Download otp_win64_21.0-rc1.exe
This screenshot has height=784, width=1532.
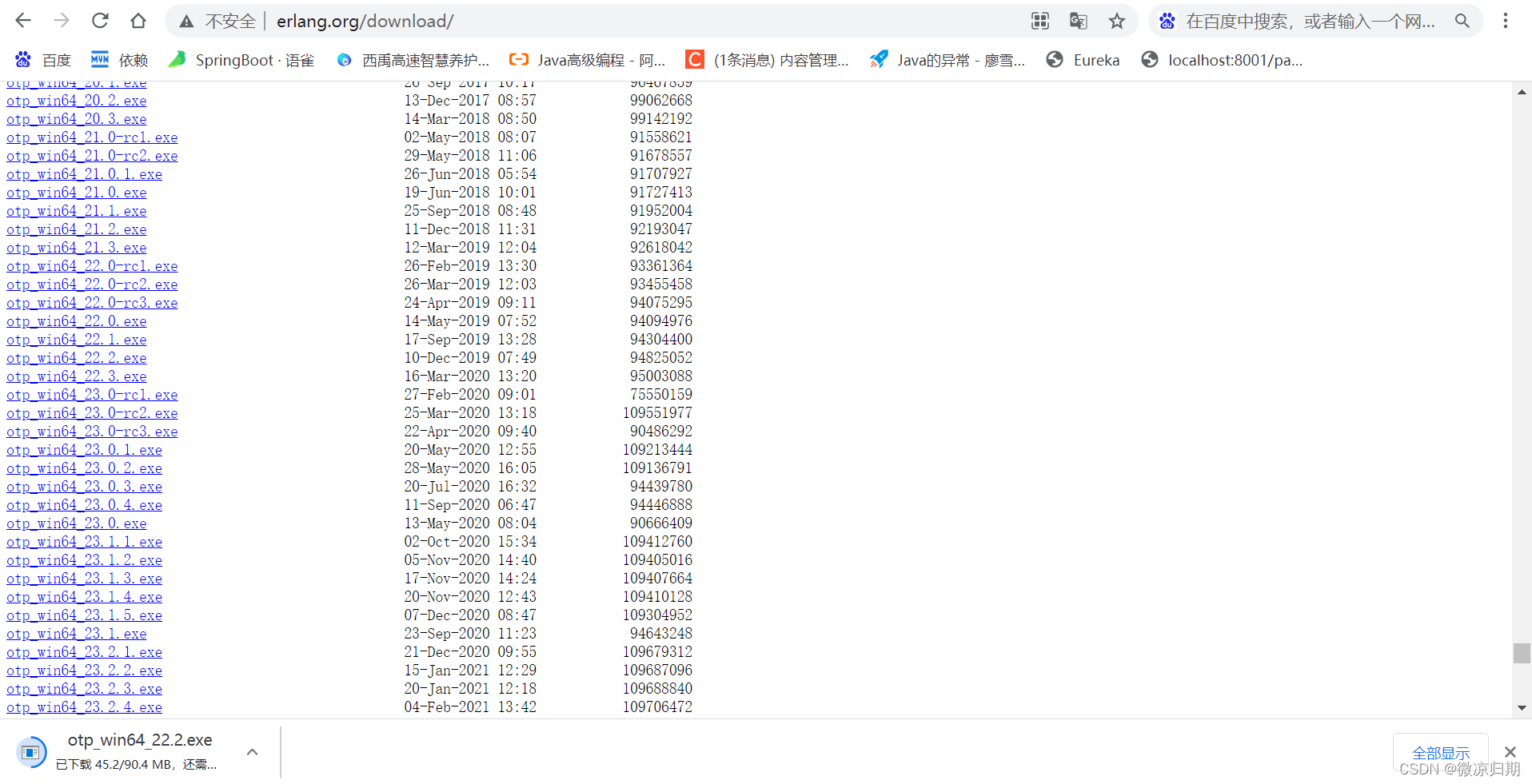point(92,137)
